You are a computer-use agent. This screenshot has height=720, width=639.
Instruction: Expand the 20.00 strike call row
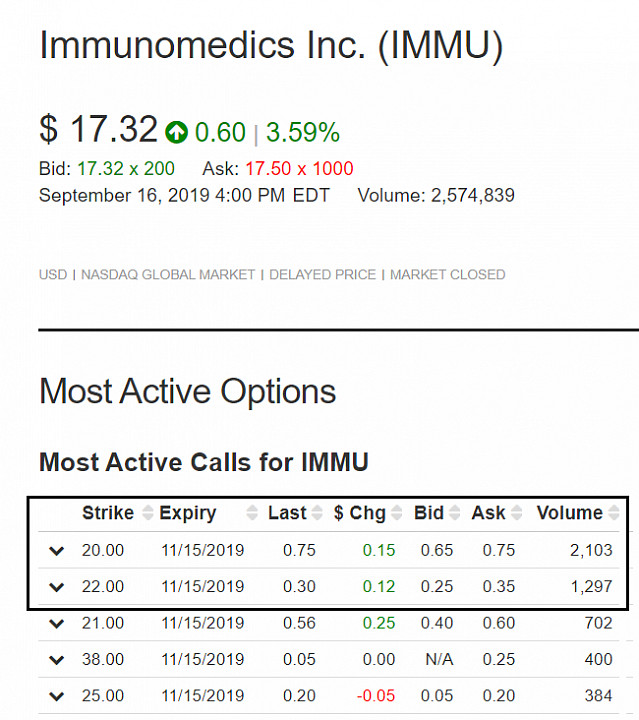56,551
